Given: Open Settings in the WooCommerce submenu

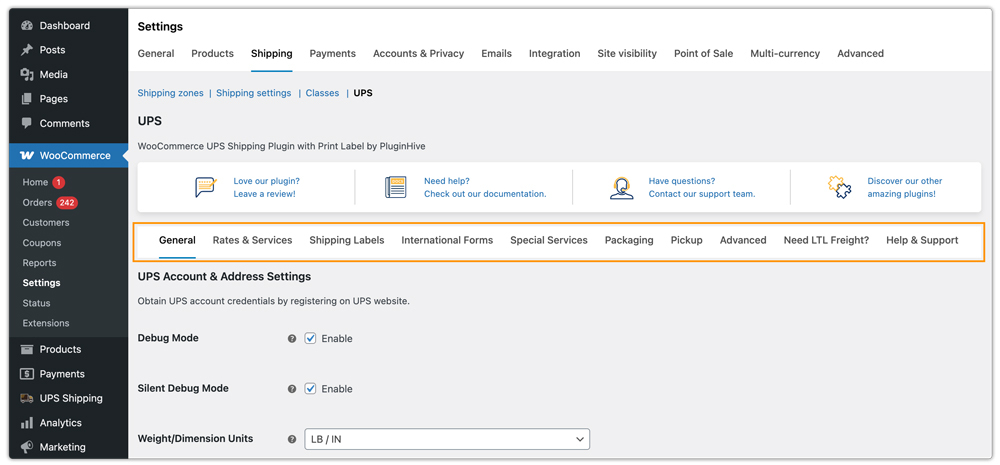Looking at the screenshot, I should (41, 283).
